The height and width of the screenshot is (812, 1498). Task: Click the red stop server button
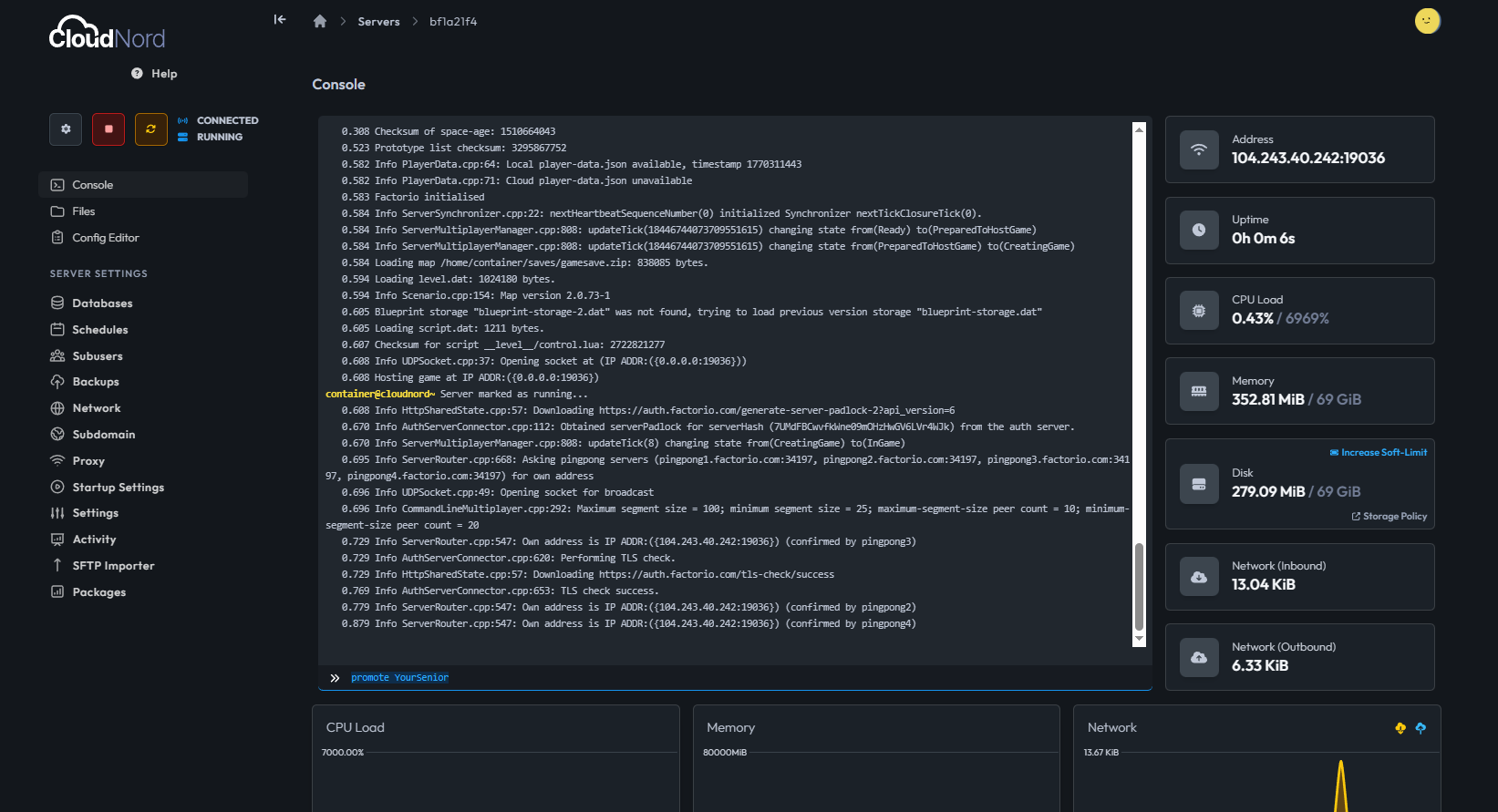pos(108,129)
